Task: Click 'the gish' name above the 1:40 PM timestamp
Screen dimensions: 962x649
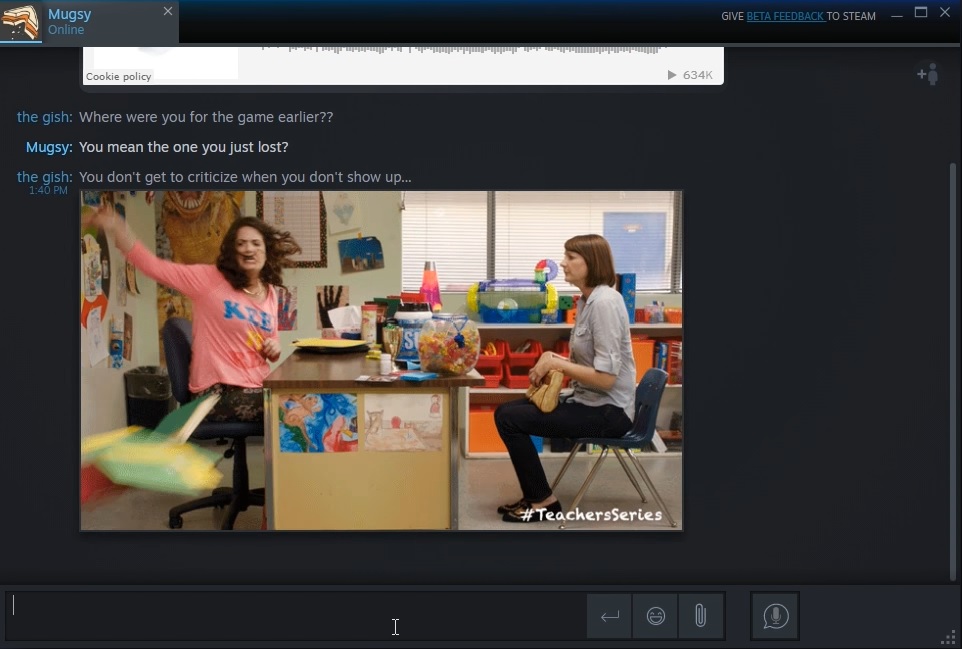Action: 44,177
